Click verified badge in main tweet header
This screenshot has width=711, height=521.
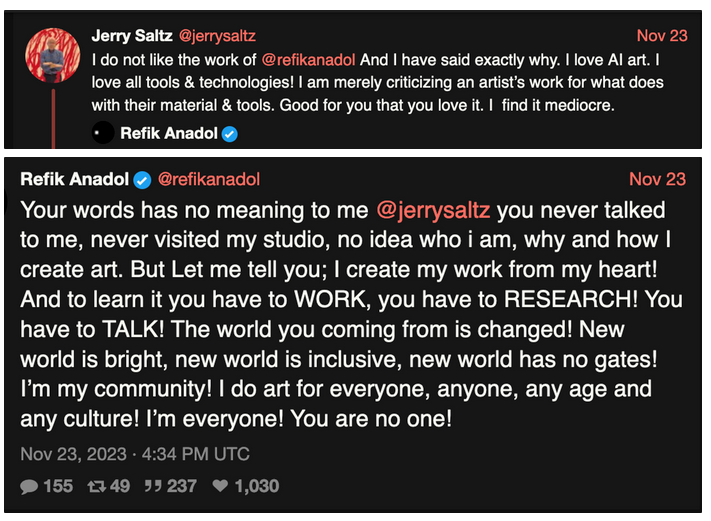click(143, 180)
